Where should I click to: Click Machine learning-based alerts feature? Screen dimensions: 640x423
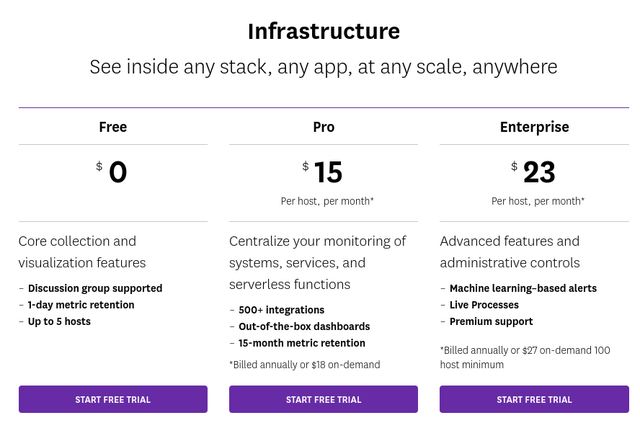(x=523, y=288)
